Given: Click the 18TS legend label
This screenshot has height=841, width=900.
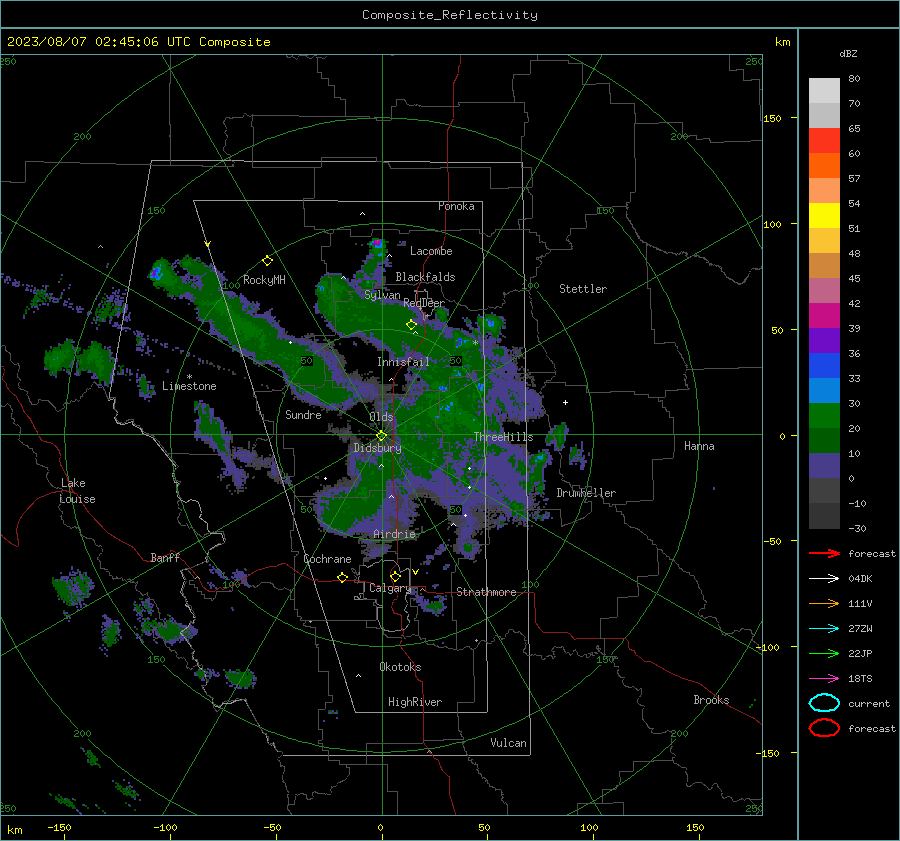Looking at the screenshot, I should point(860,679).
